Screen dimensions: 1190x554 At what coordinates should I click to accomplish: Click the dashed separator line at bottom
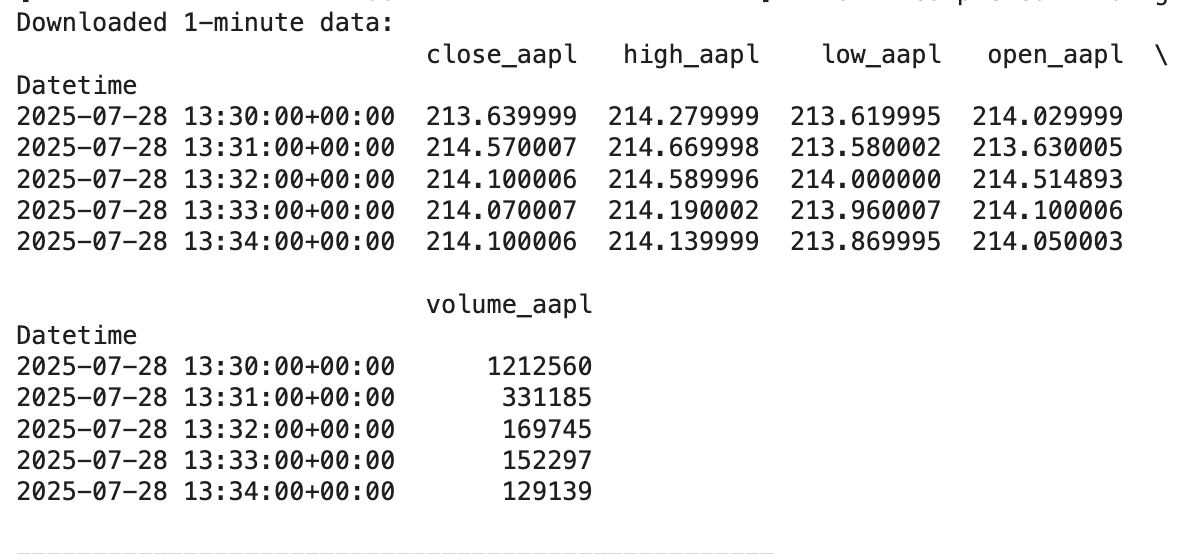[x=395, y=552]
